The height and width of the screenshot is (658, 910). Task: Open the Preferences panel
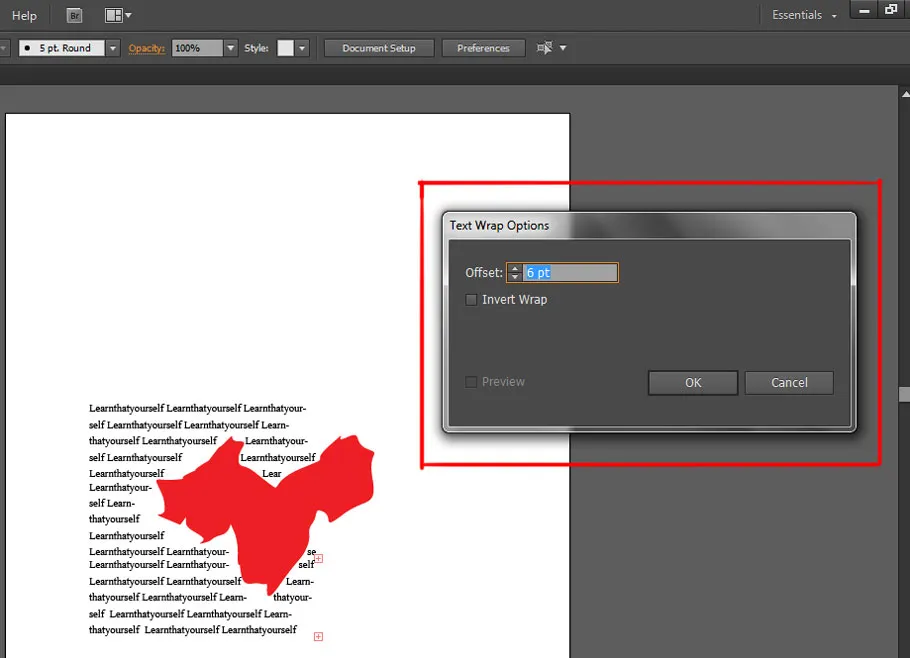[483, 47]
